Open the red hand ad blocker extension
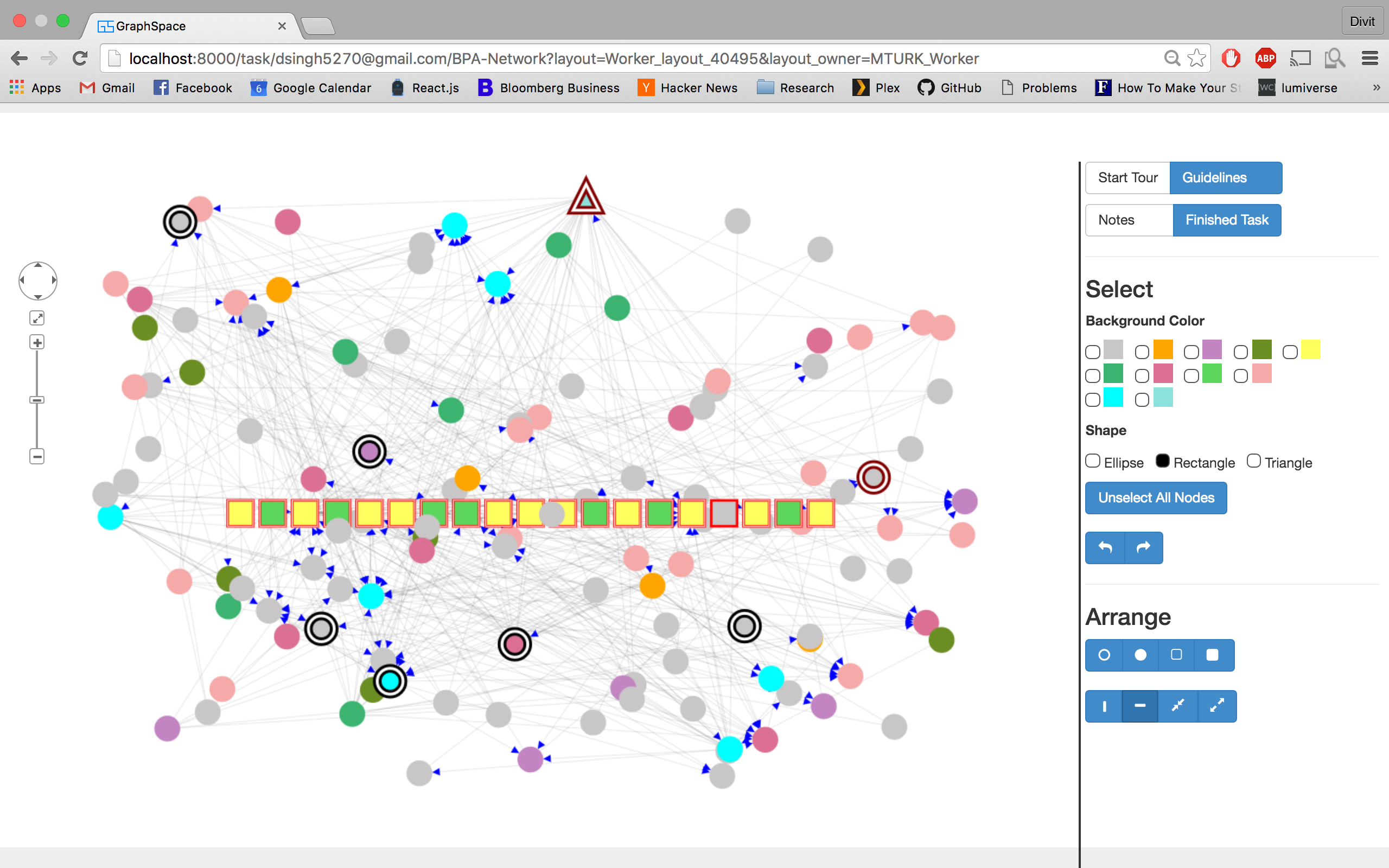Screen dimensions: 1389x868 pyautogui.click(x=1231, y=58)
